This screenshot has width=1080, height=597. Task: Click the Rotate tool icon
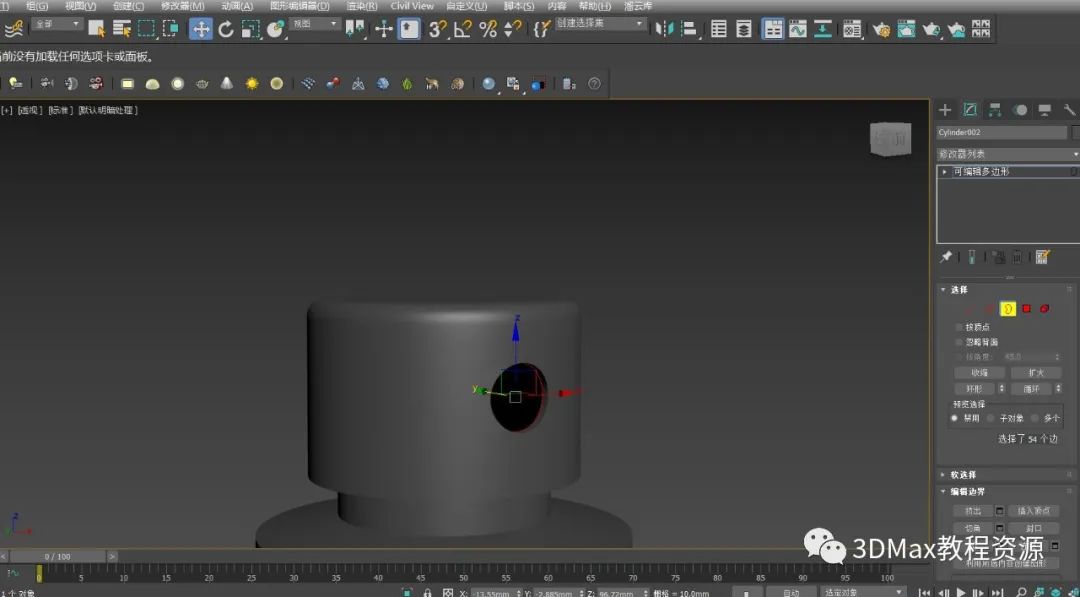(226, 29)
